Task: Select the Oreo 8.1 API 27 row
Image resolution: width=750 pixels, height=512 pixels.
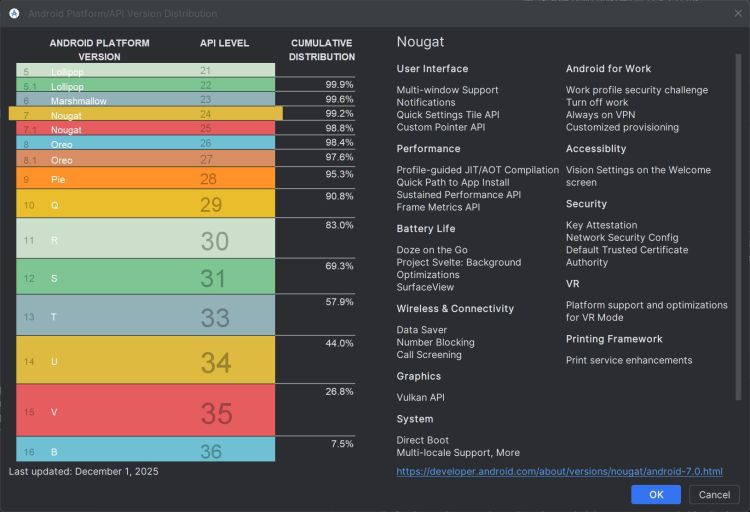Action: [x=145, y=159]
